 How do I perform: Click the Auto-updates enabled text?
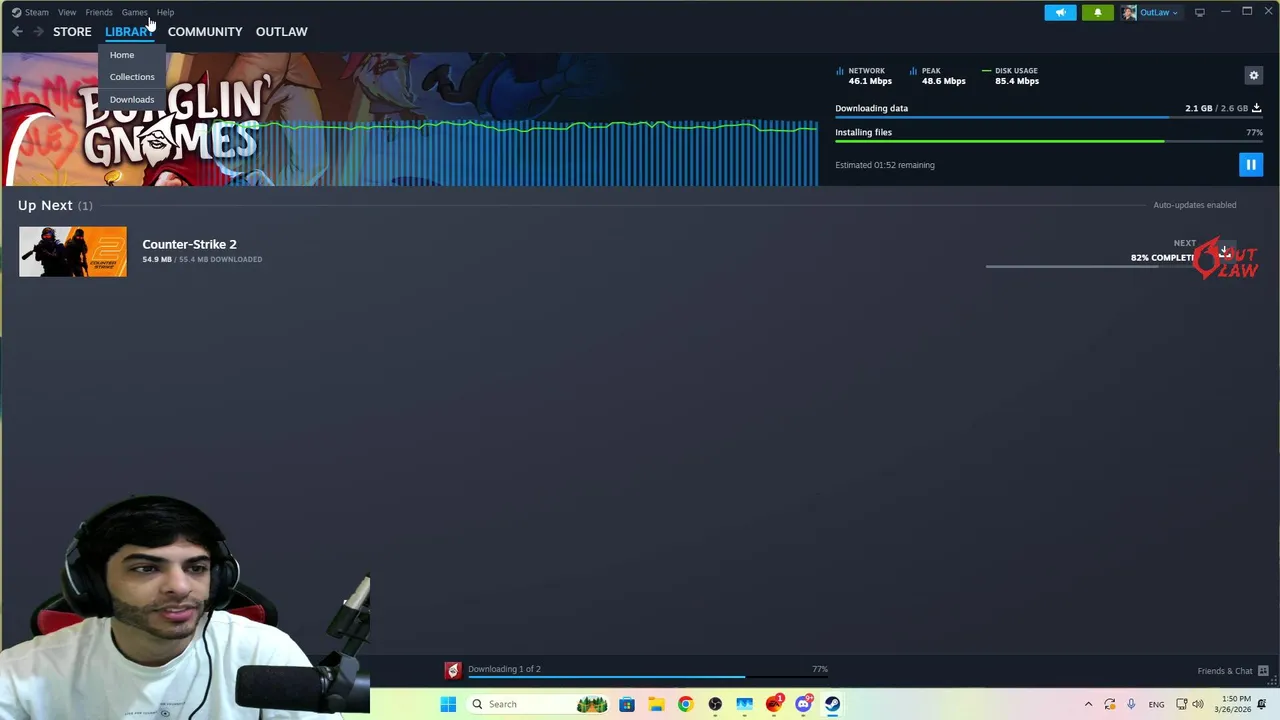[1194, 205]
